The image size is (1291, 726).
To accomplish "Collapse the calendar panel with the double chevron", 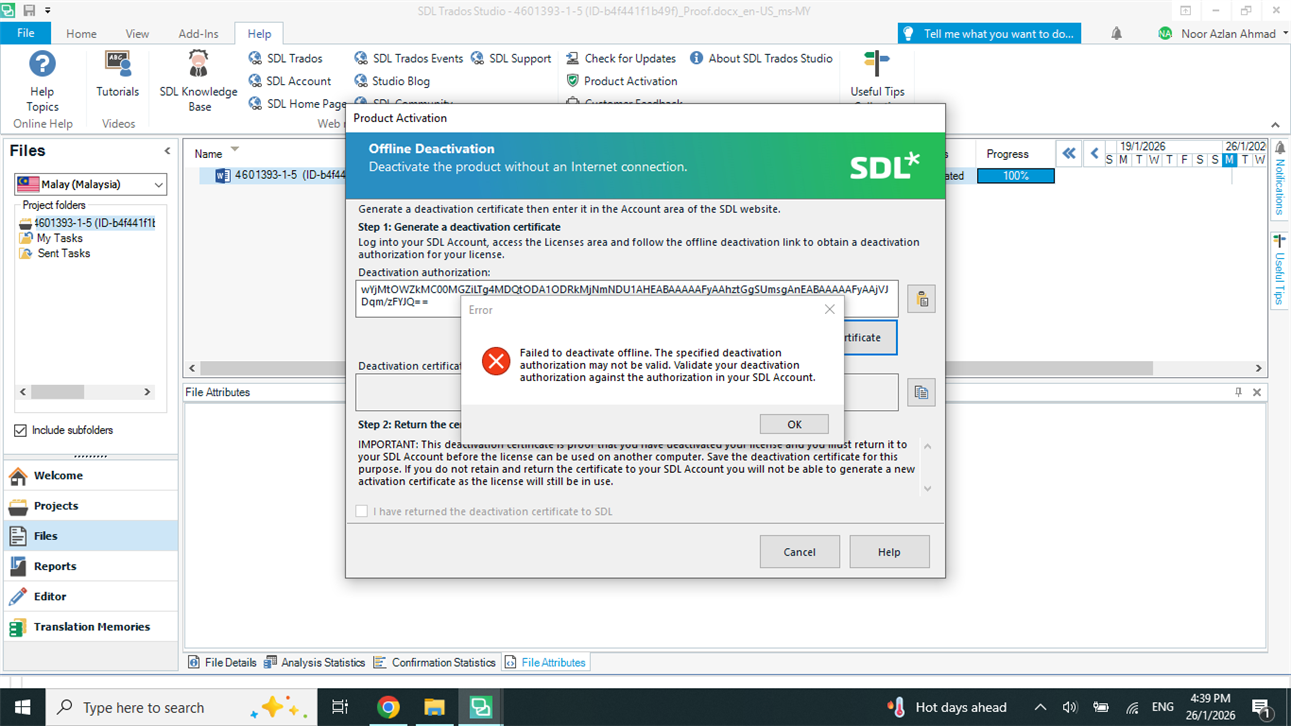I will click(x=1068, y=153).
